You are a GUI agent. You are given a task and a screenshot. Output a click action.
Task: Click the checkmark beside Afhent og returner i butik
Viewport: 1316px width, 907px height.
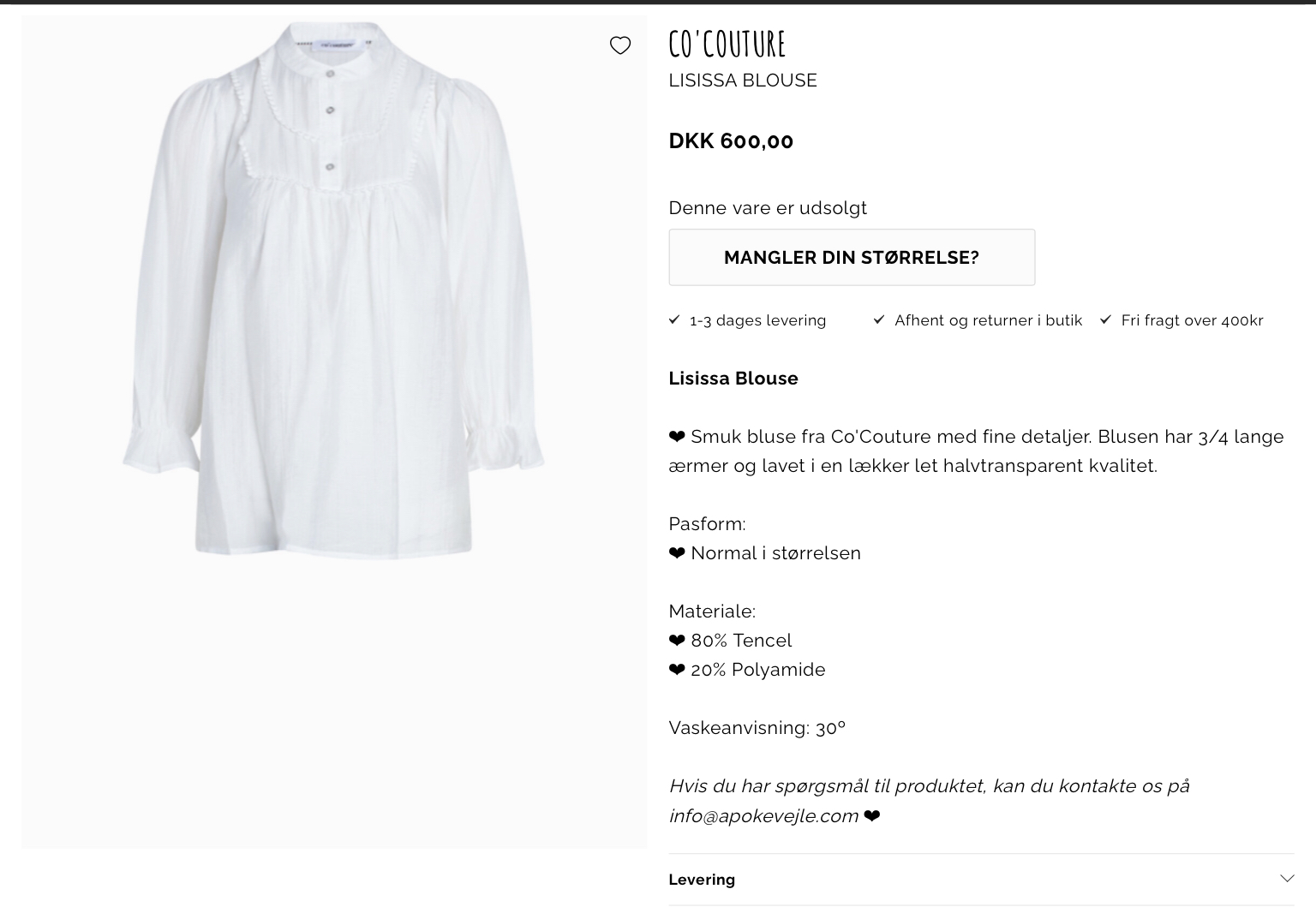click(878, 319)
